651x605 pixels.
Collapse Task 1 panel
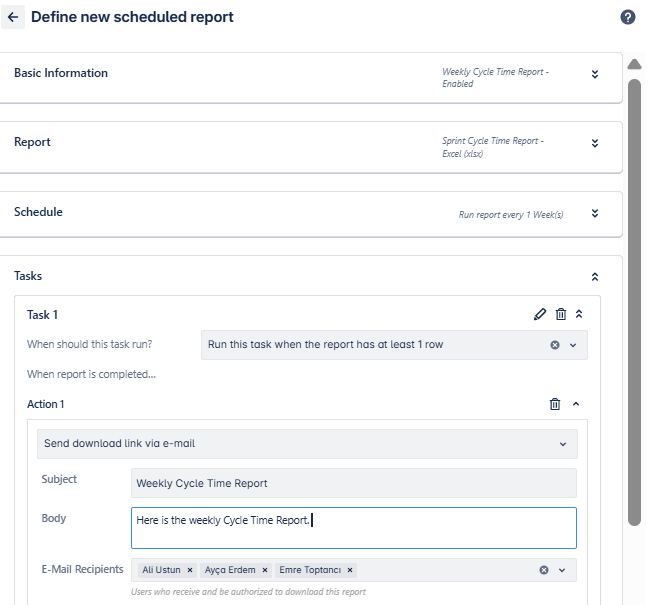[579, 314]
